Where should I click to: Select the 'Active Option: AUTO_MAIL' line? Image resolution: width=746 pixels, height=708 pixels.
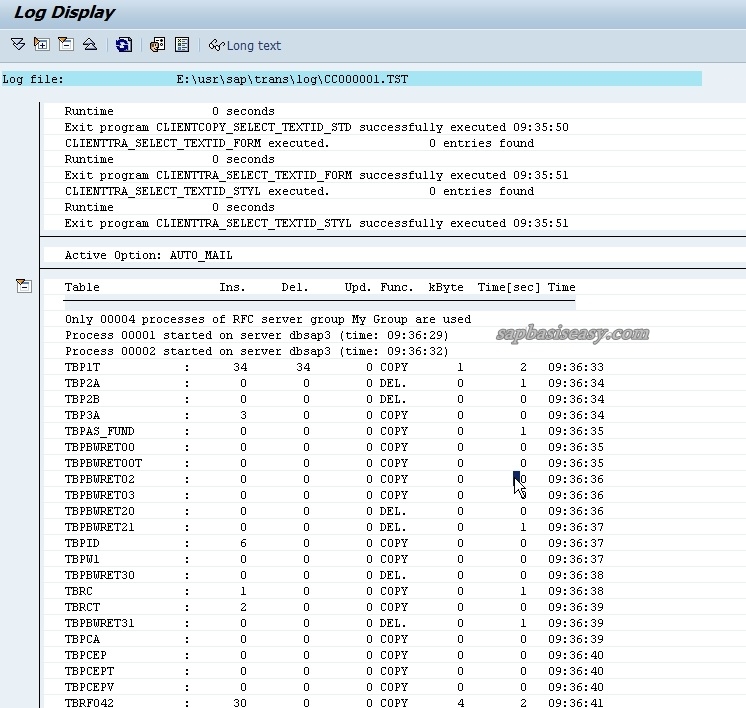148,255
